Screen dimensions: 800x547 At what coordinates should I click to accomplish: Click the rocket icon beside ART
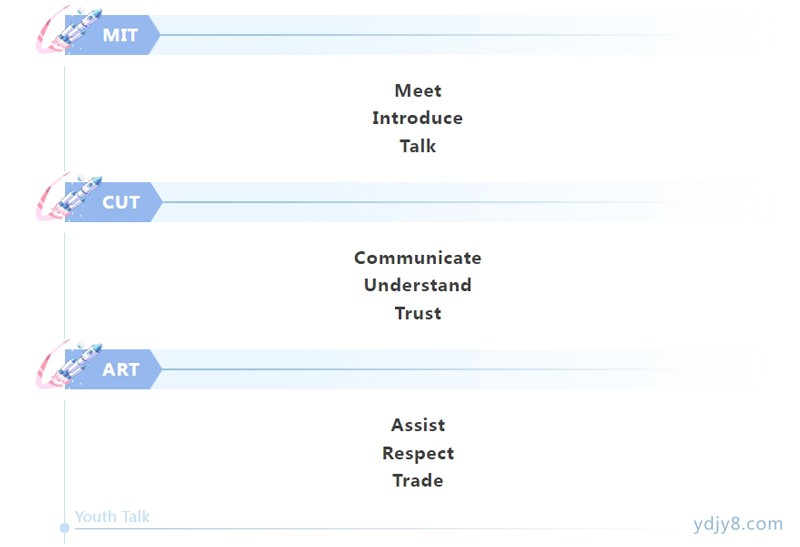point(69,364)
